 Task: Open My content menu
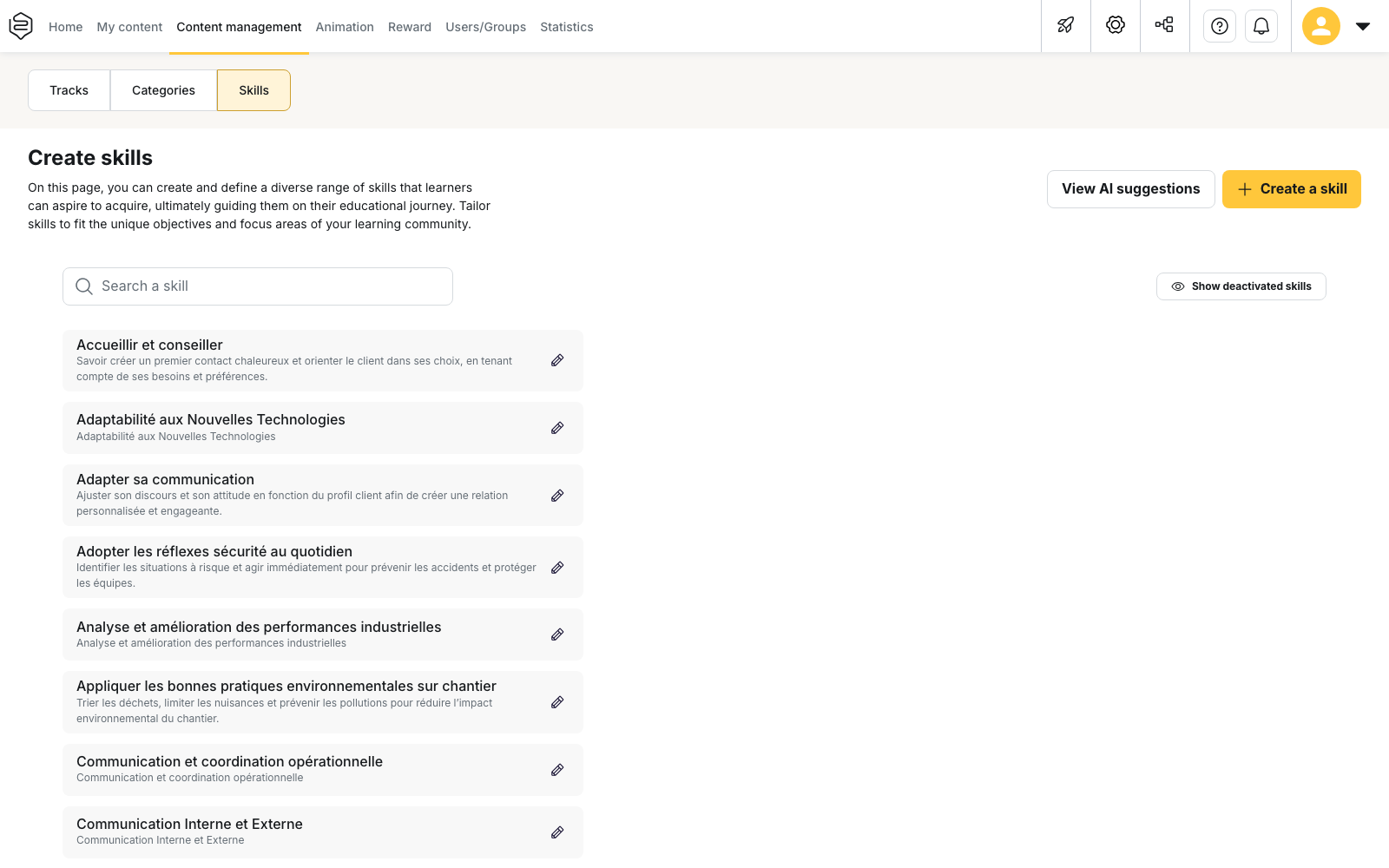(129, 27)
